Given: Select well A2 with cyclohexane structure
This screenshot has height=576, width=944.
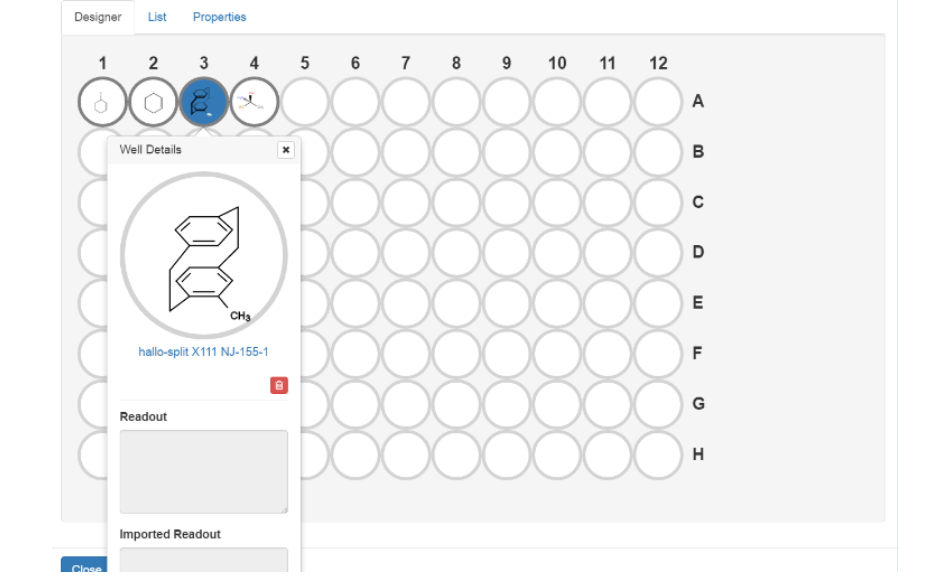Looking at the screenshot, I should click(153, 102).
